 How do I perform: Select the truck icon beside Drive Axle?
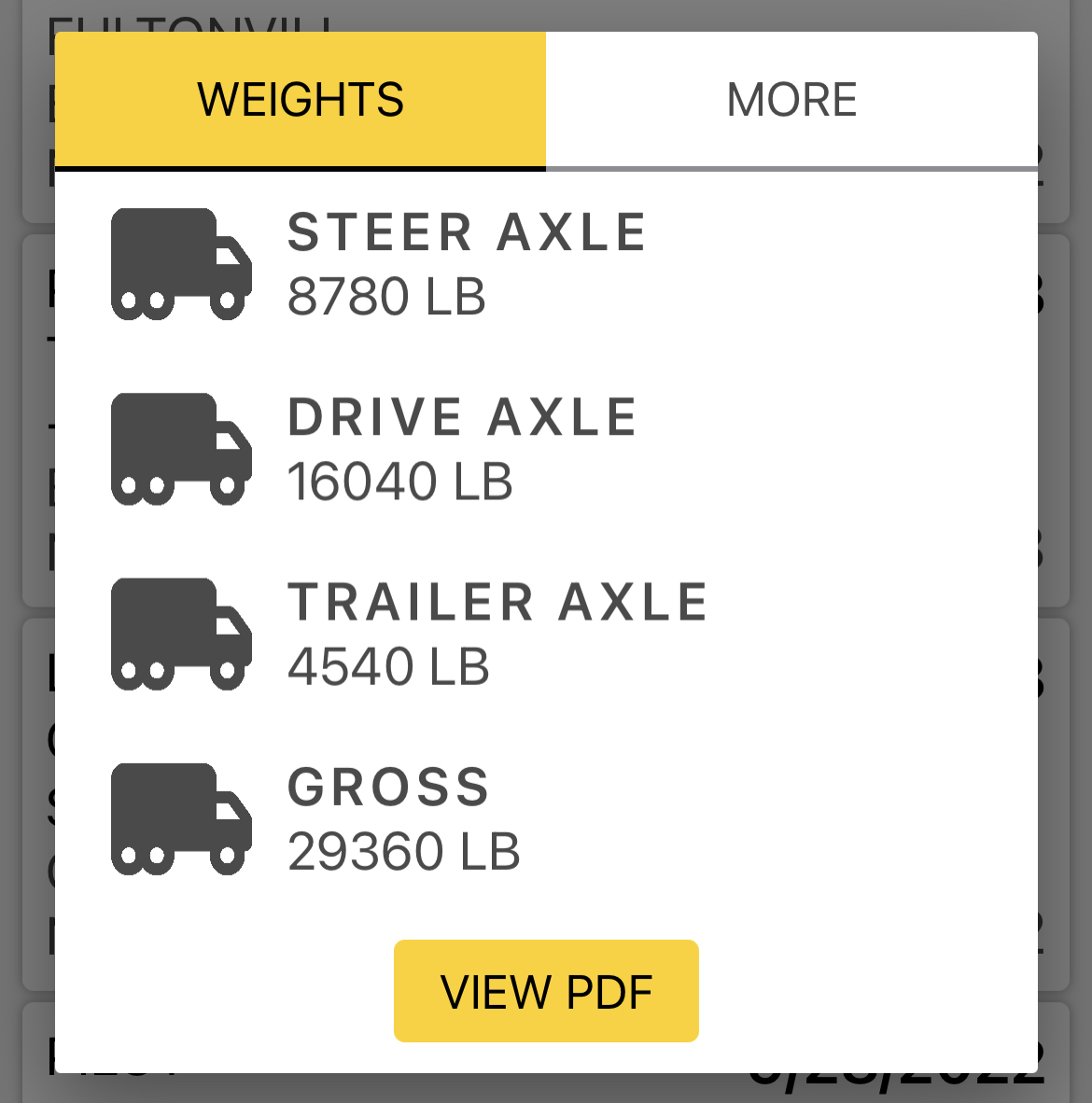181,449
